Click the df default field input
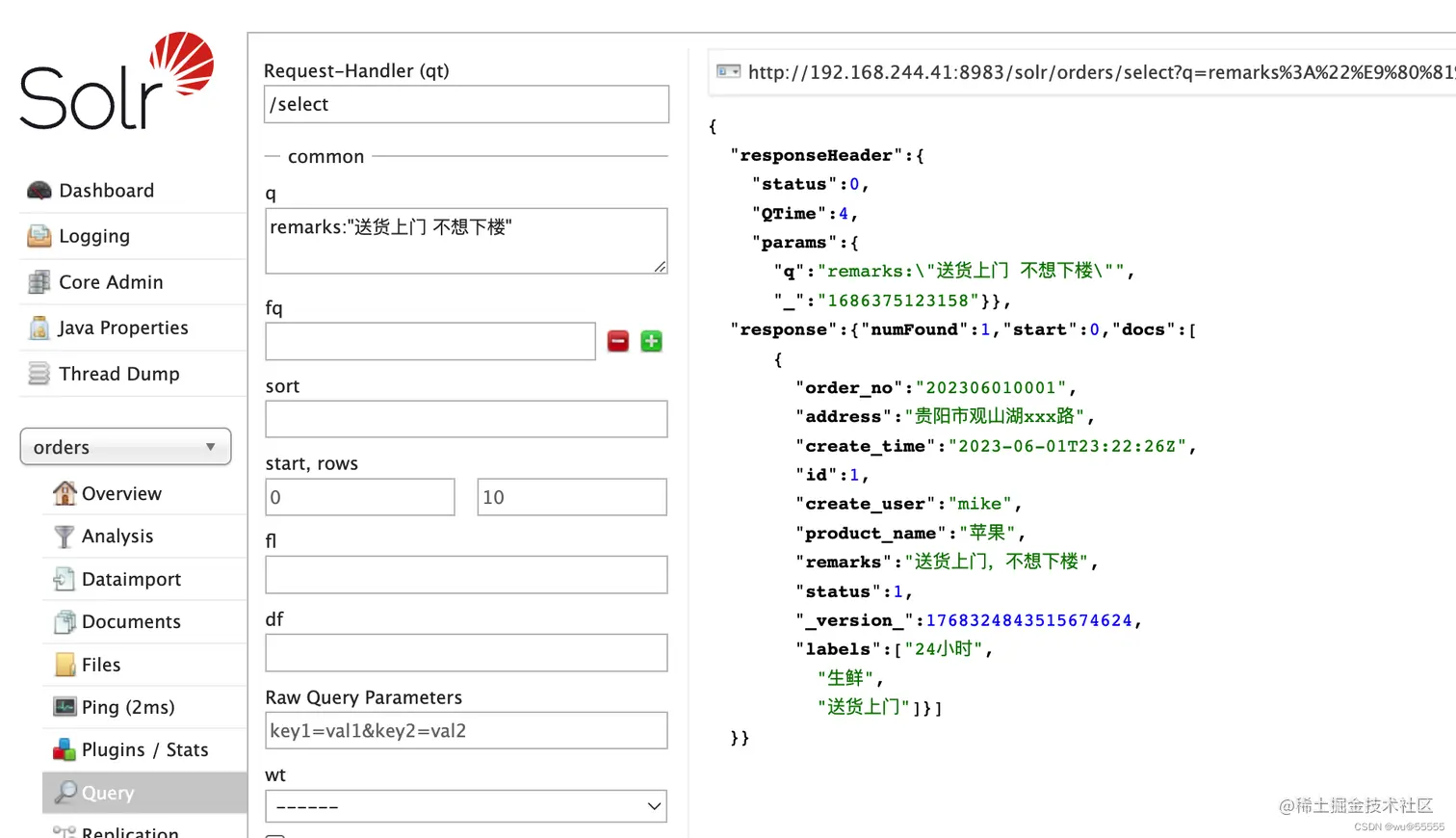 coord(466,653)
